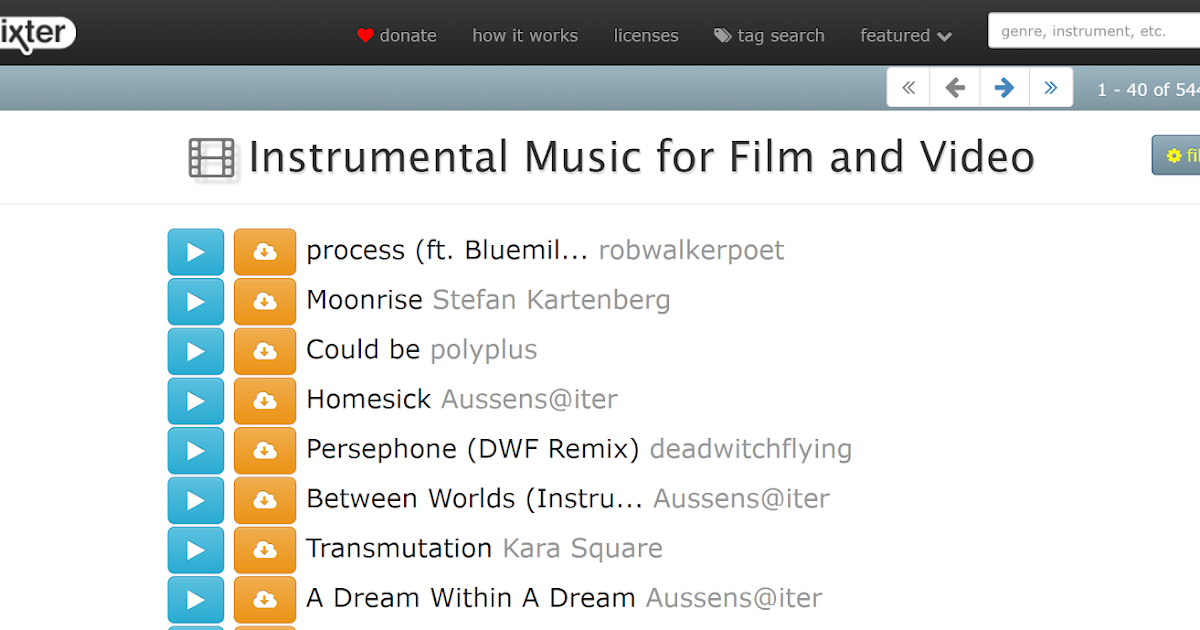Play the track Homesick
The width and height of the screenshot is (1200, 630).
click(x=195, y=401)
